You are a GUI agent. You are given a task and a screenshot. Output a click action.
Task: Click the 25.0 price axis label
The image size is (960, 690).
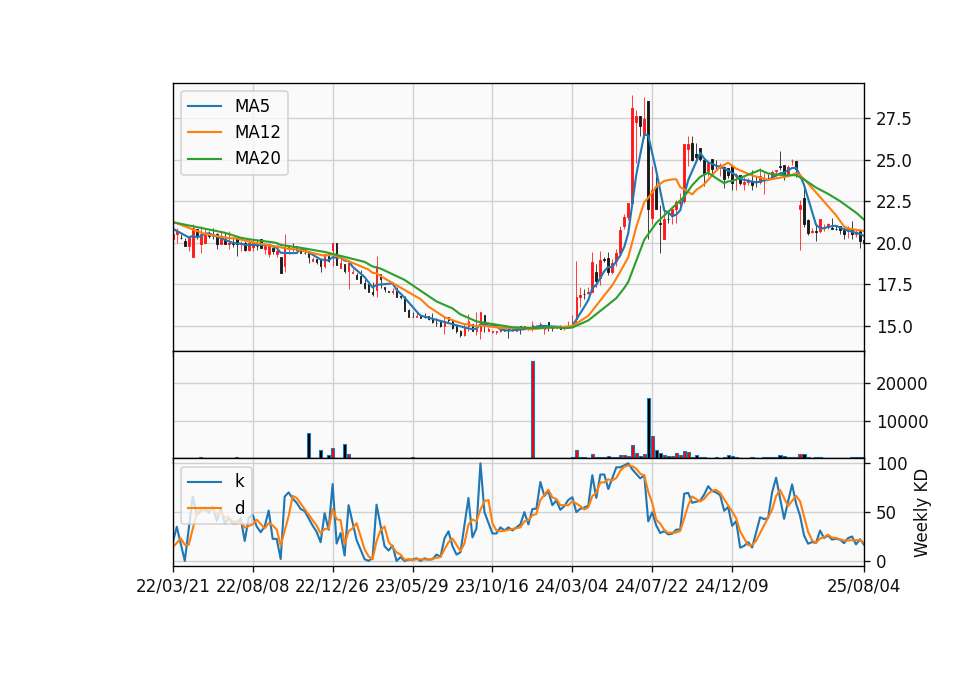894,161
